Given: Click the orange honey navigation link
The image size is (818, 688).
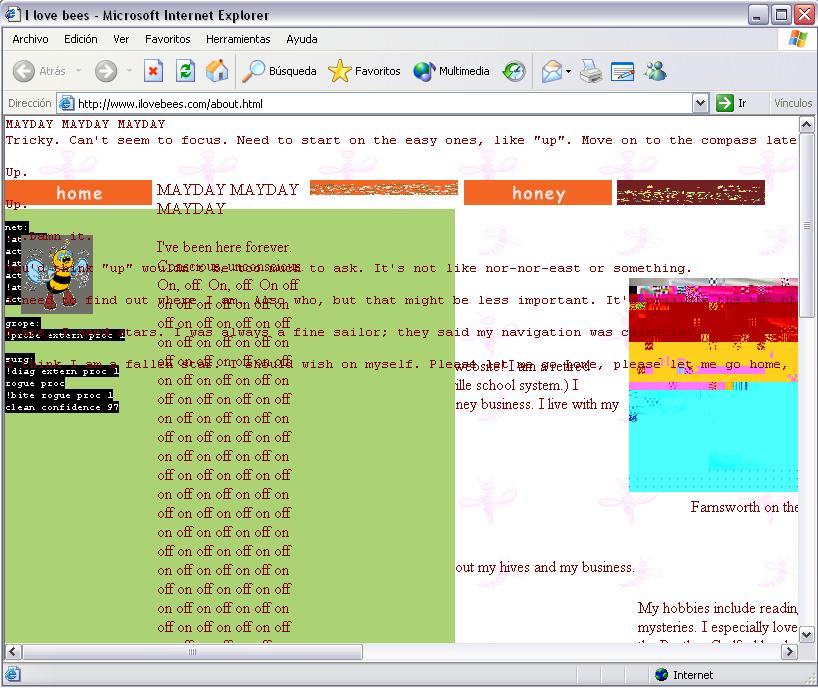Looking at the screenshot, I should click(x=538, y=194).
